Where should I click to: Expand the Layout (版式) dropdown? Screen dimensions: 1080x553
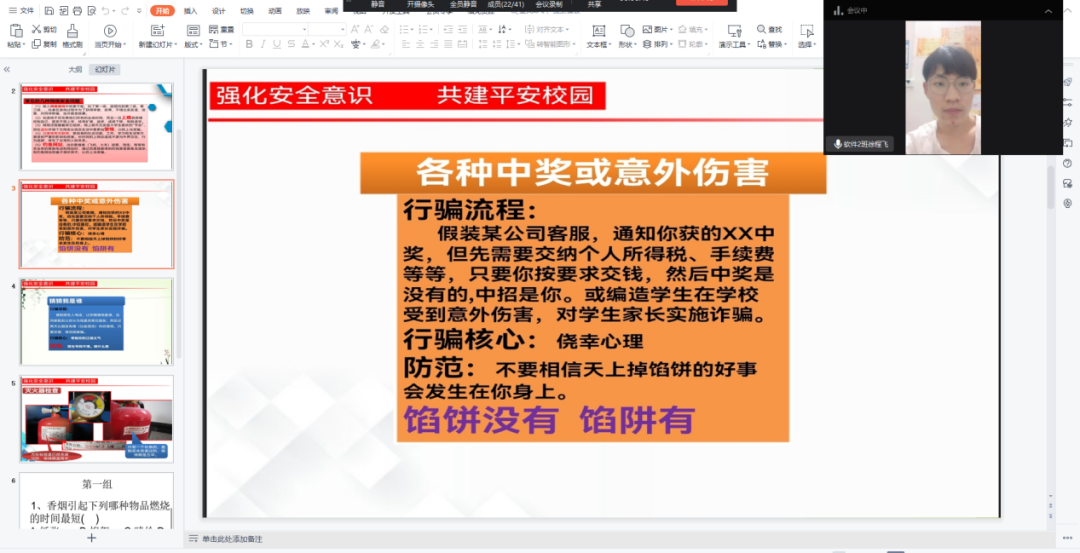pos(193,45)
